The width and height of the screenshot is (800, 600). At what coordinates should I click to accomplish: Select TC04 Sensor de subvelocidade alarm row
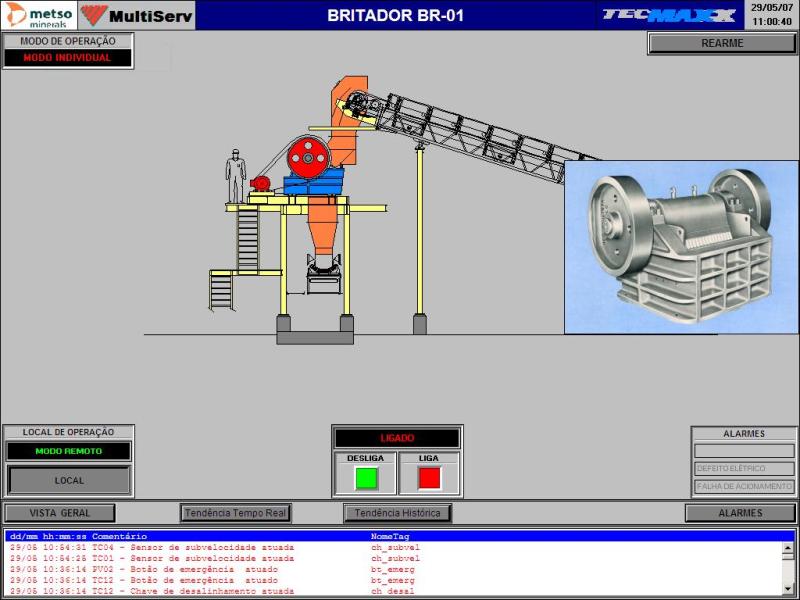pos(394,547)
